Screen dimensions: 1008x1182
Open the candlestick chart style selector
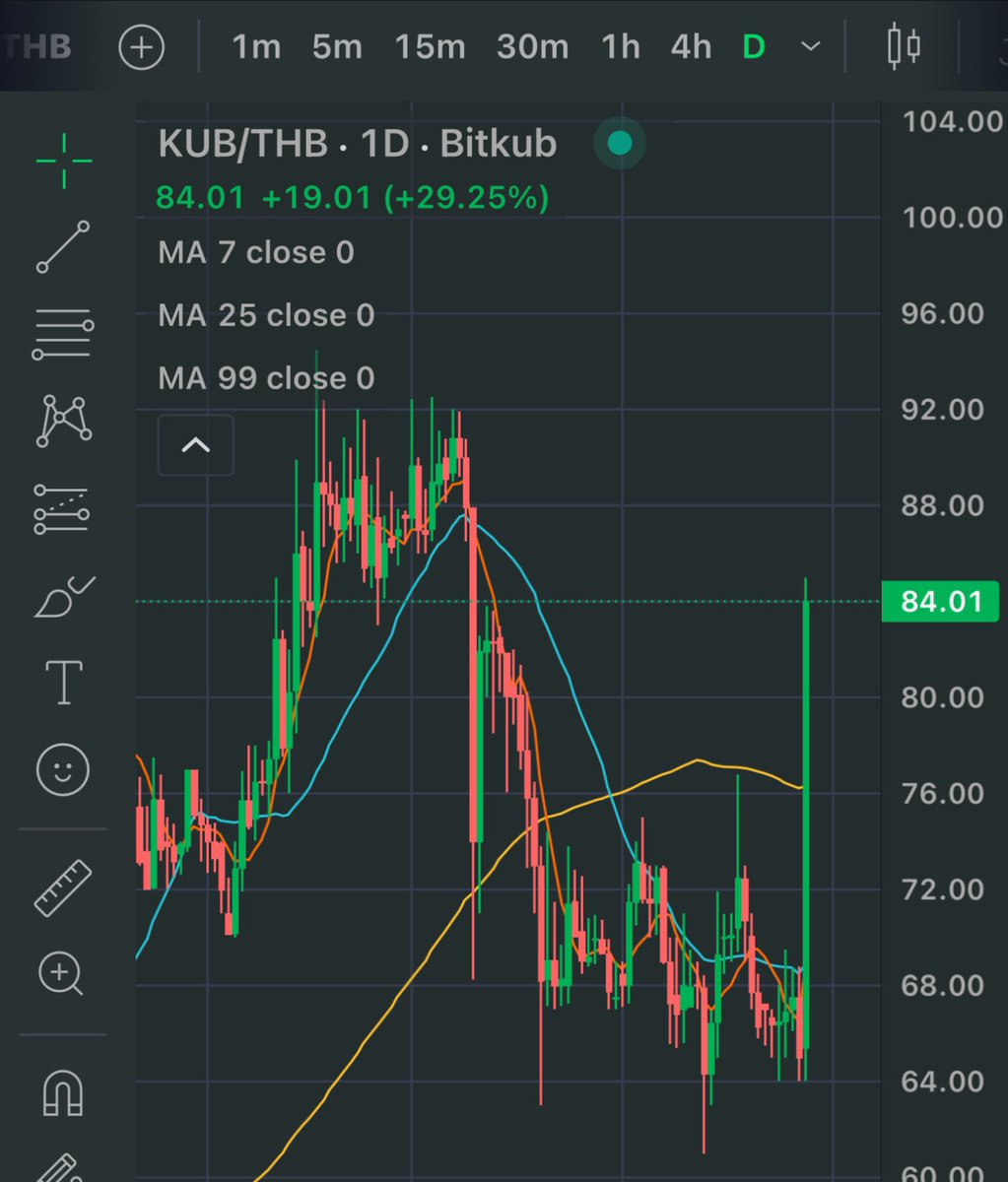pyautogui.click(x=904, y=47)
